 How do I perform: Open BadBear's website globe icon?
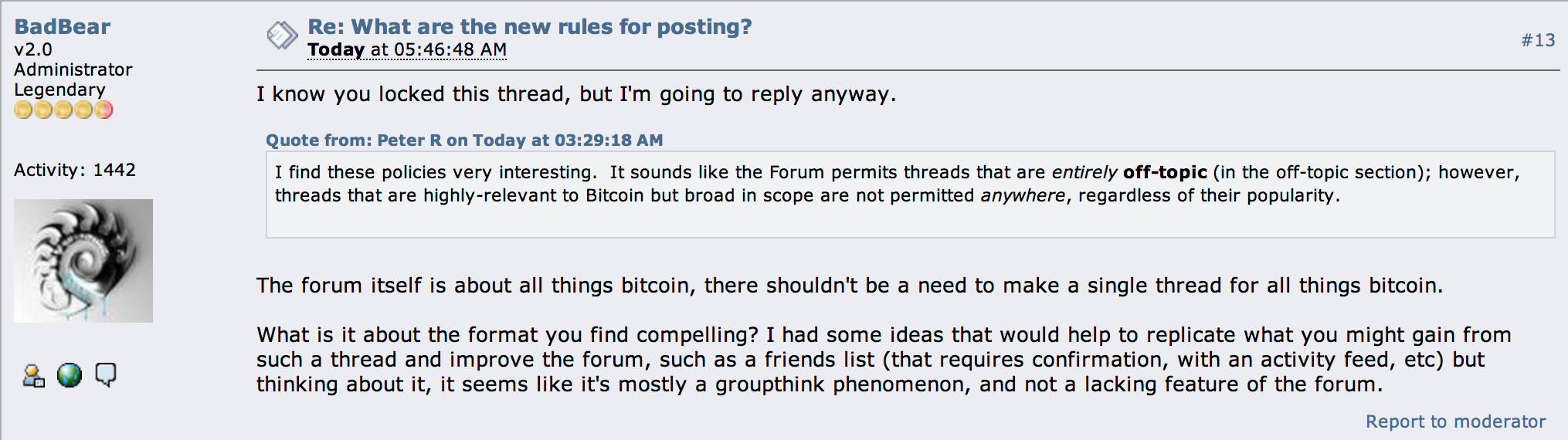70,376
